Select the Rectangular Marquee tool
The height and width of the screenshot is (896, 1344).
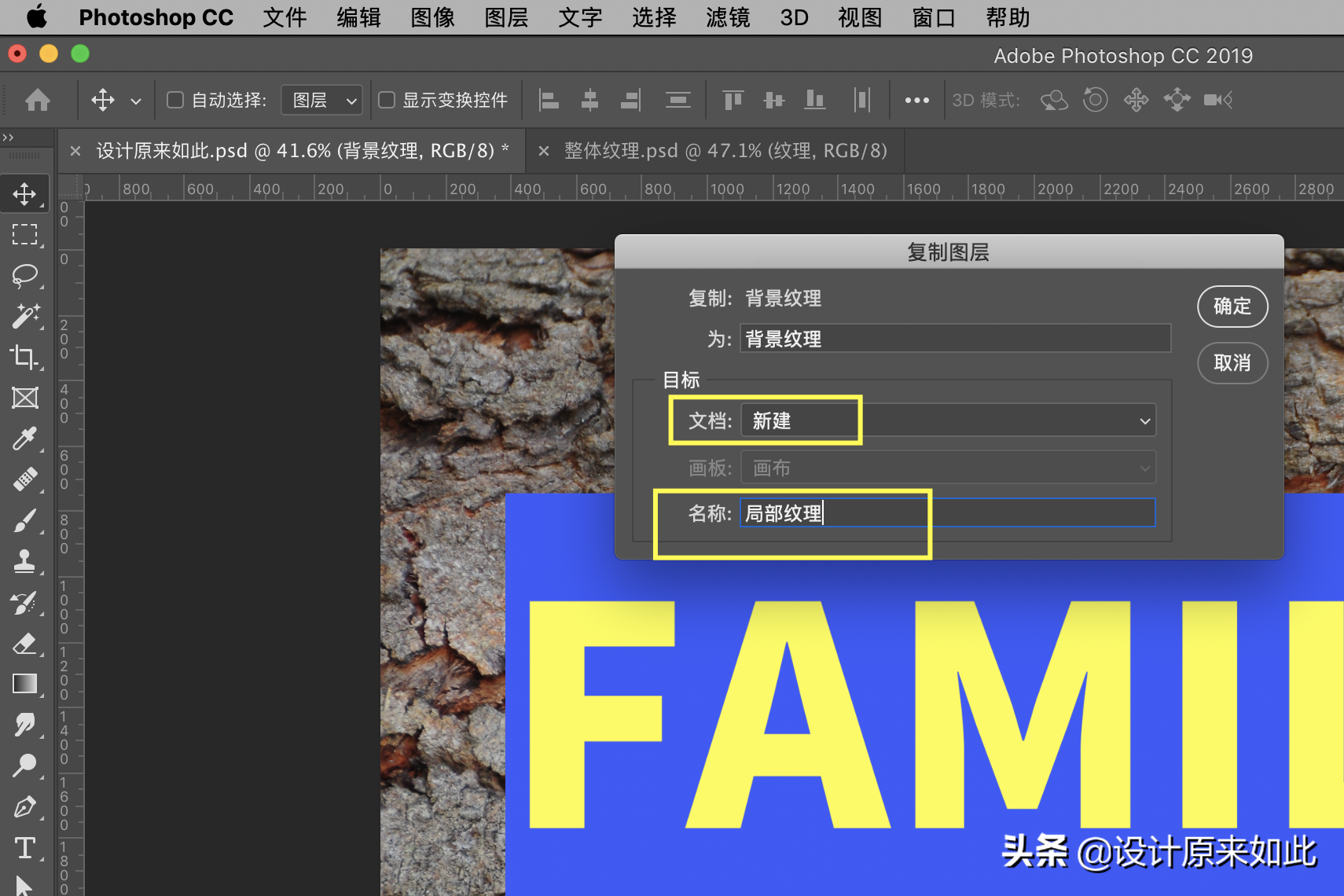click(24, 235)
